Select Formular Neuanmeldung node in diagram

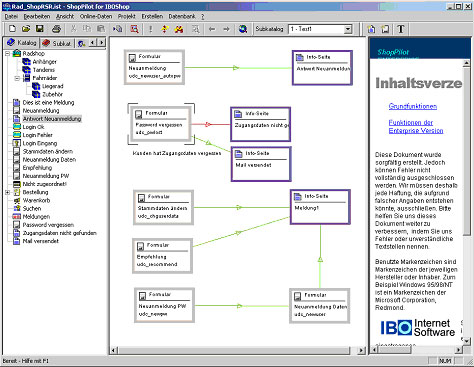pos(155,67)
